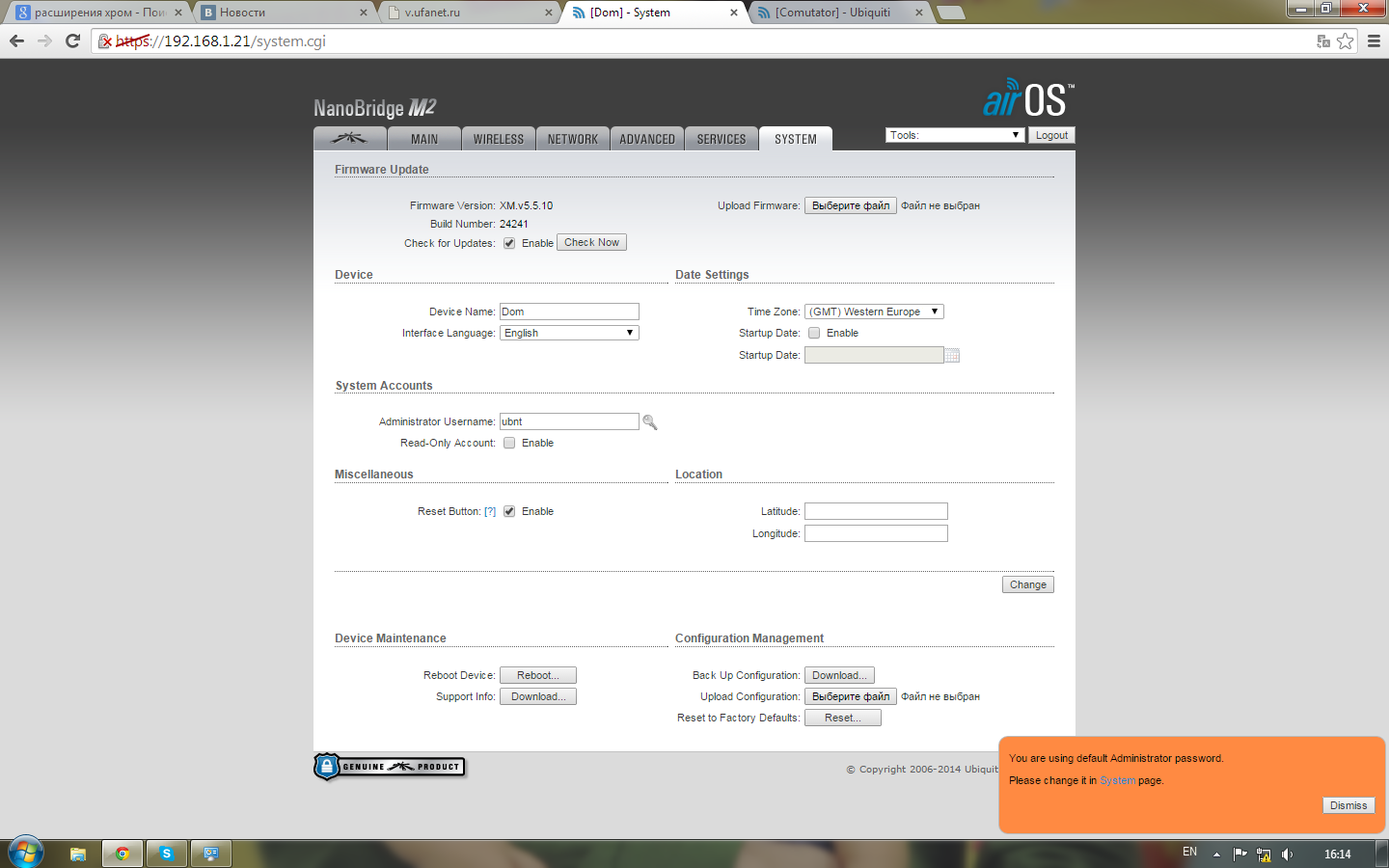Open a new browser tab
The width and height of the screenshot is (1389, 868).
click(951, 13)
